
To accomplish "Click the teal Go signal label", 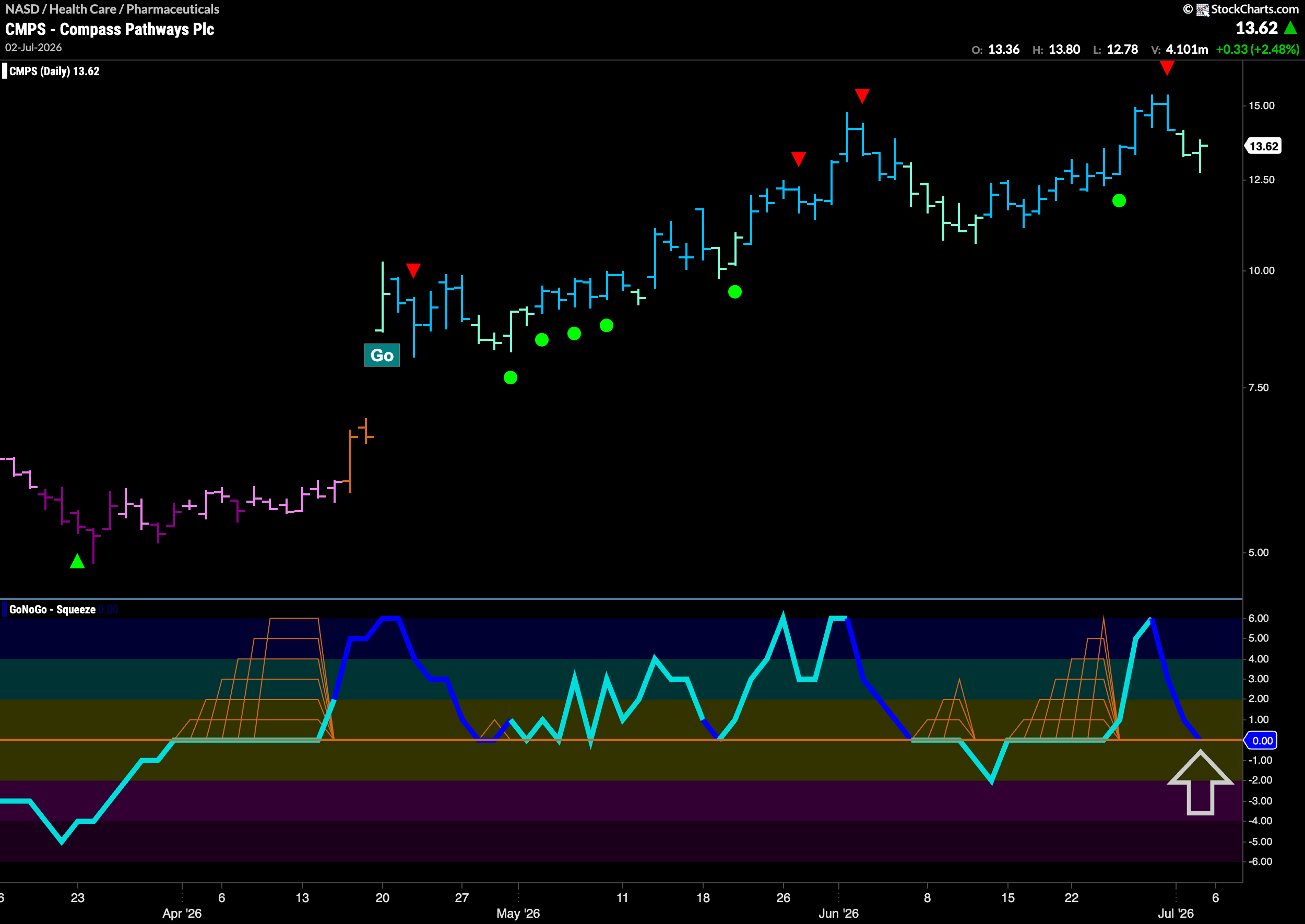I will (382, 356).
